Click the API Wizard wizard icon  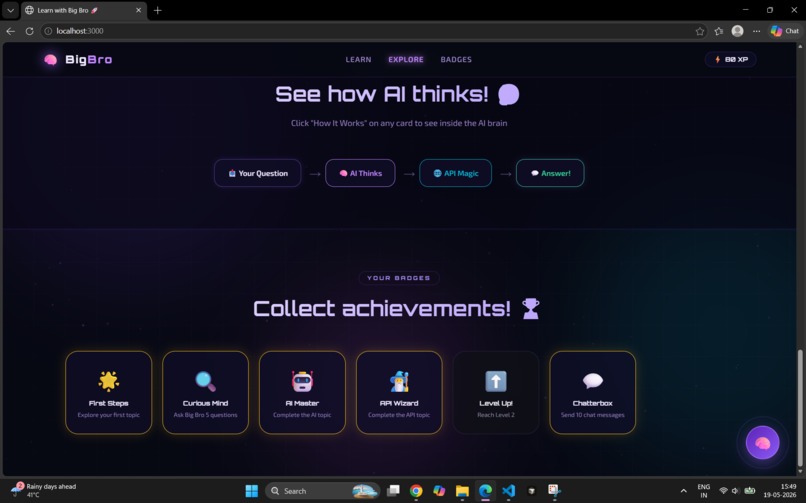coord(399,381)
